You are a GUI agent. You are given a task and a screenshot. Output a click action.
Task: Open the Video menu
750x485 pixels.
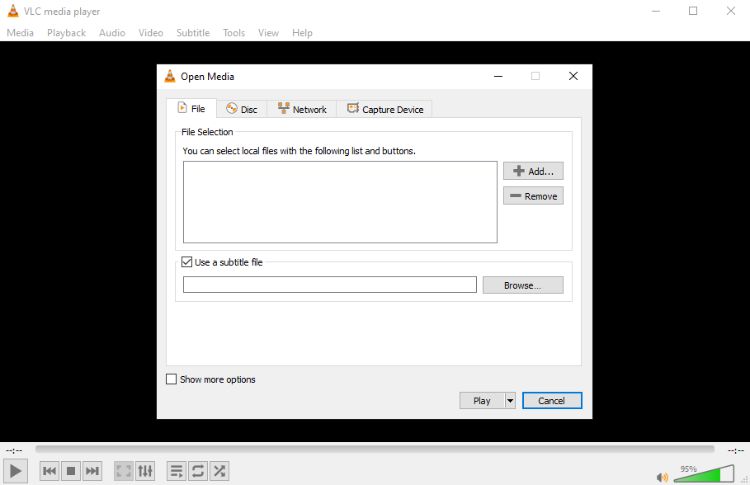(x=151, y=33)
